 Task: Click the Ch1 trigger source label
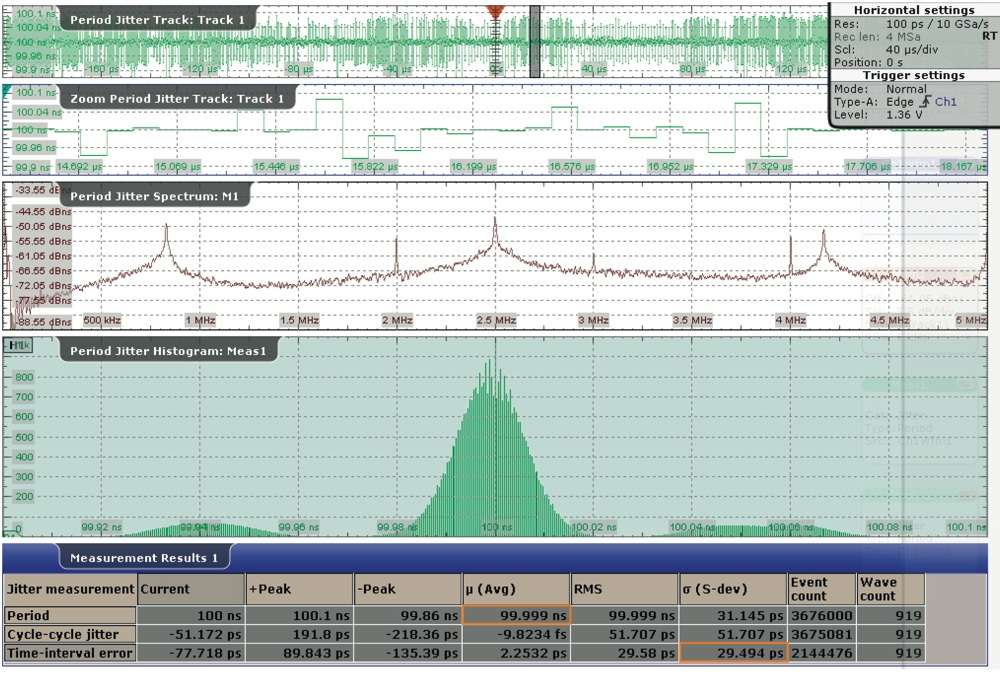tap(945, 101)
